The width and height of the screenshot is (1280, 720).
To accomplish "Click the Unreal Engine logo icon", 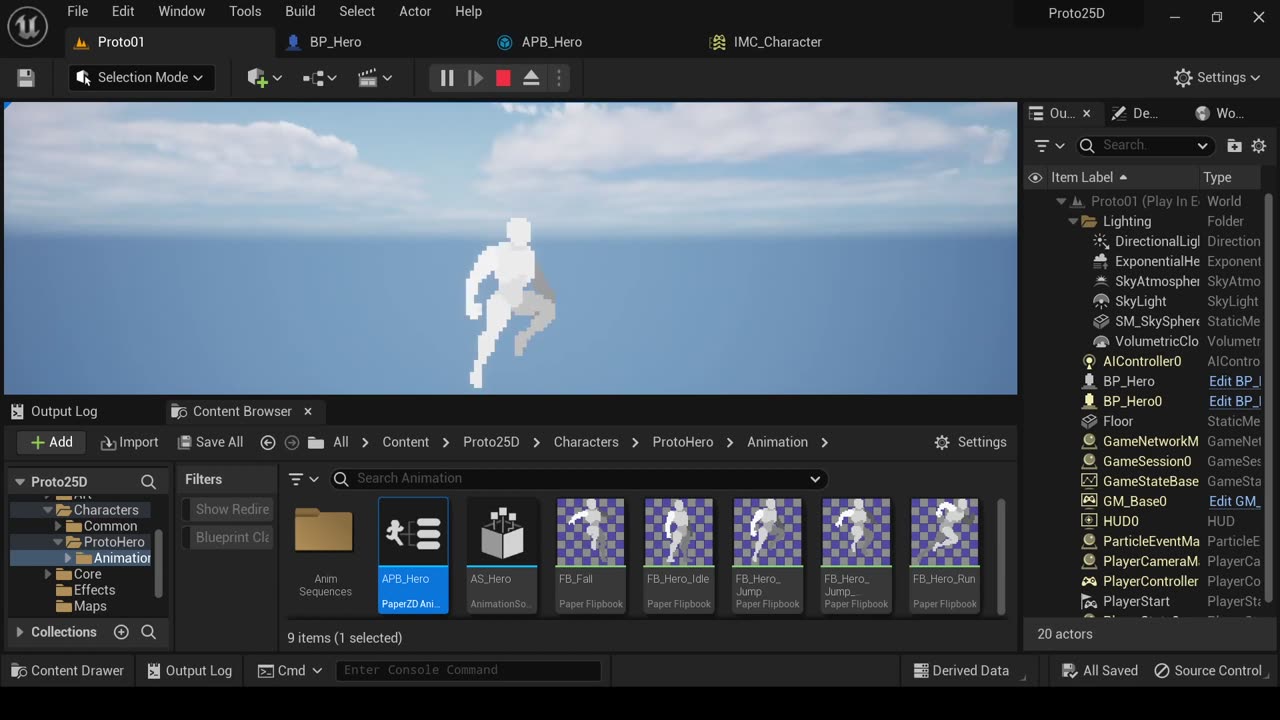I will click(27, 26).
